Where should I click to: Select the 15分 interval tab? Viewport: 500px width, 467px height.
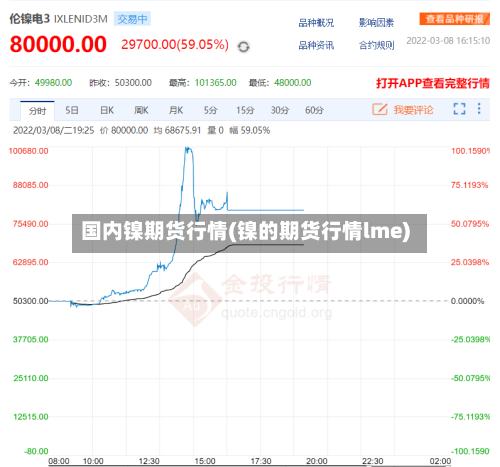245,110
